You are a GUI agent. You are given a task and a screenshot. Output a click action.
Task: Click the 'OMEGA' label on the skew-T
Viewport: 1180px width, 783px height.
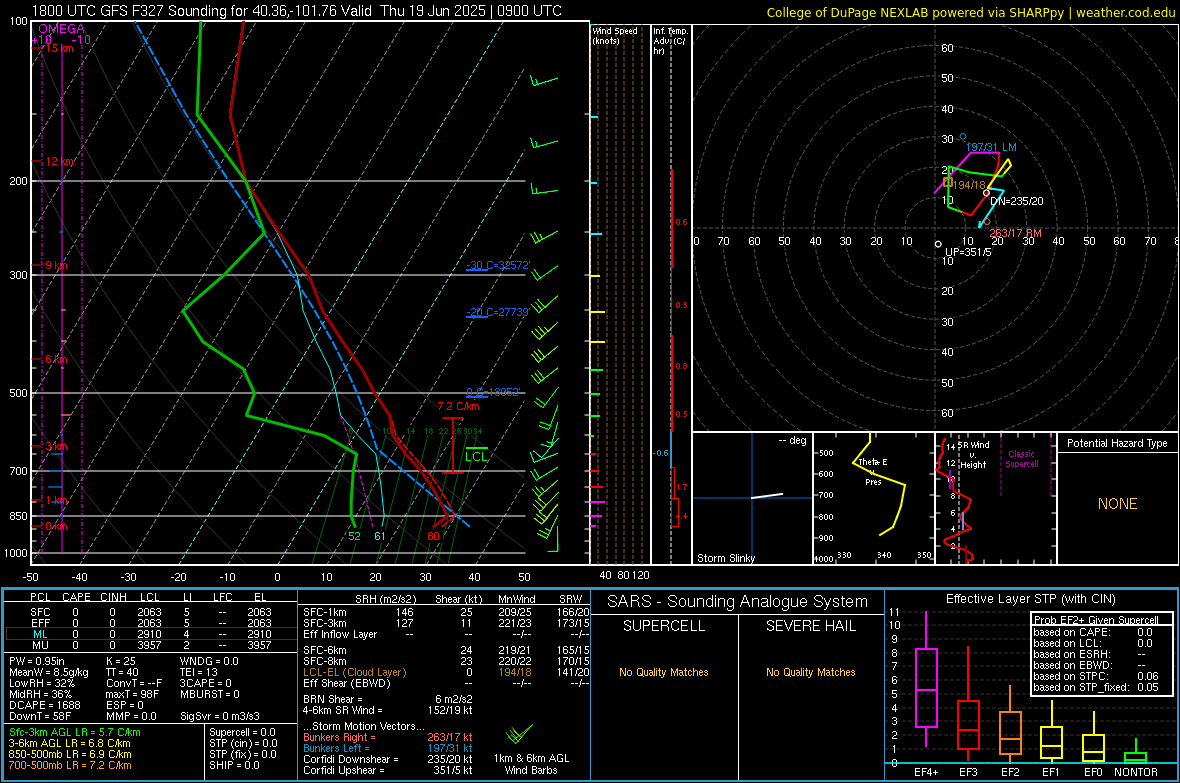click(x=62, y=29)
